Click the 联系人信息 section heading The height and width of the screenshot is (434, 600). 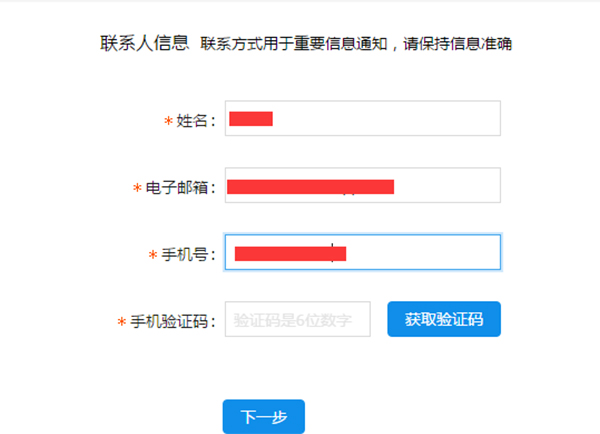144,44
